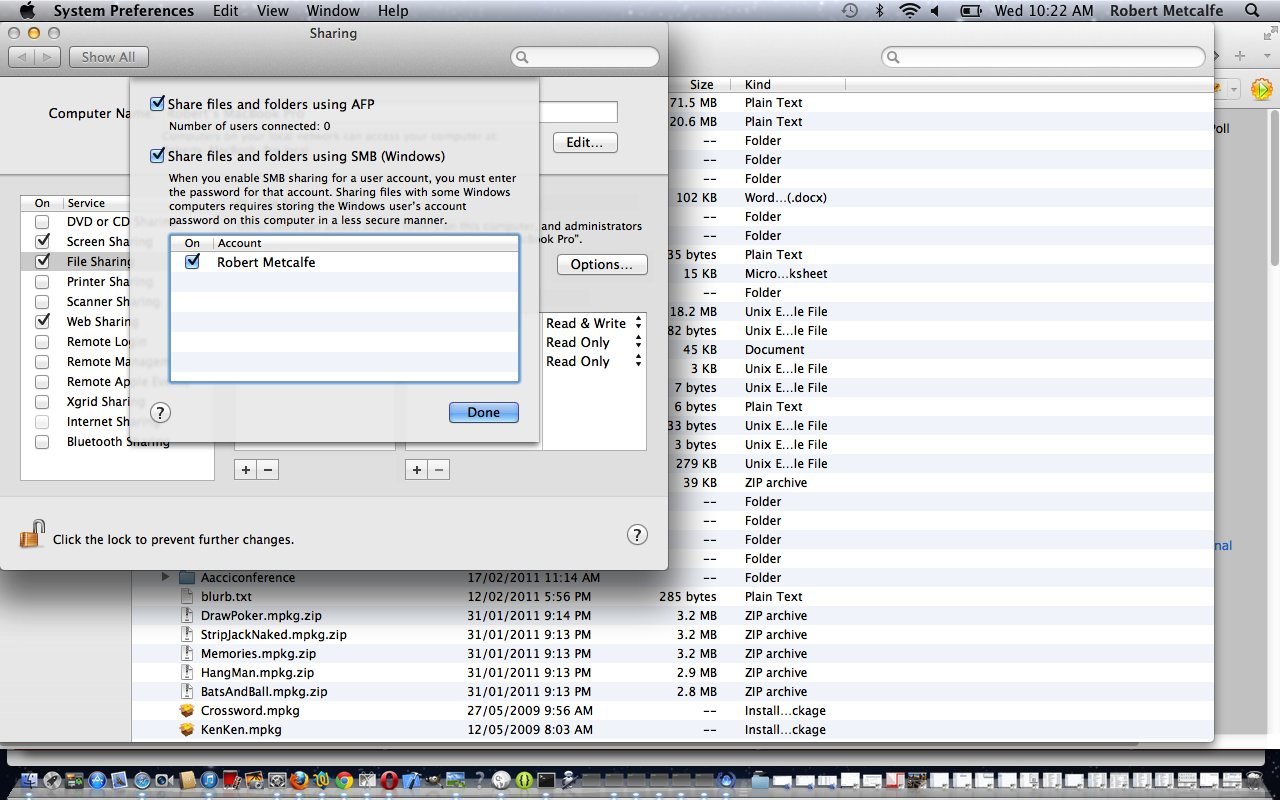The height and width of the screenshot is (800, 1280).
Task: Open Safari from the Dock
Action: (x=142, y=780)
